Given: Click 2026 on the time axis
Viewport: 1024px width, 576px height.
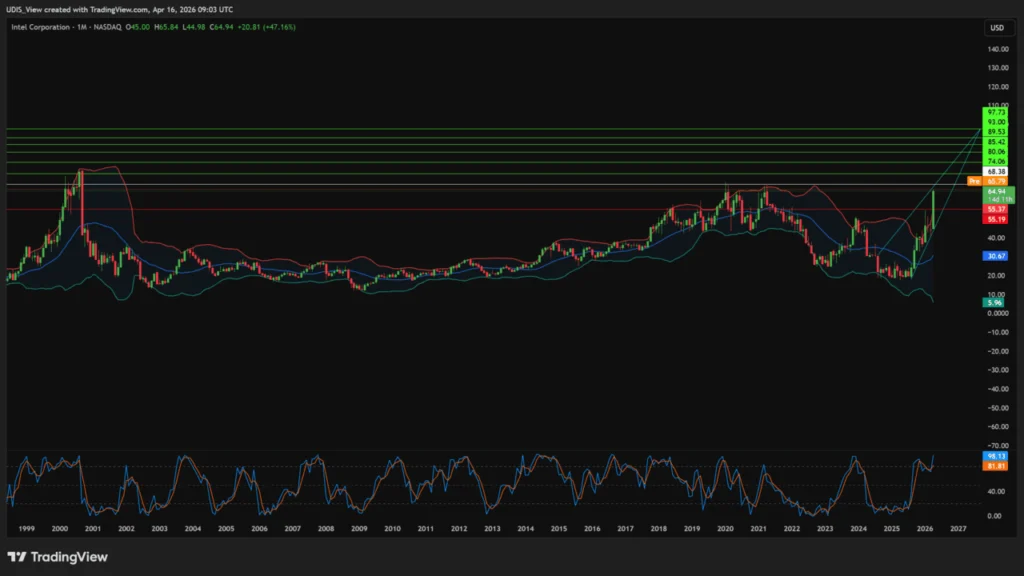Looking at the screenshot, I should (925, 528).
